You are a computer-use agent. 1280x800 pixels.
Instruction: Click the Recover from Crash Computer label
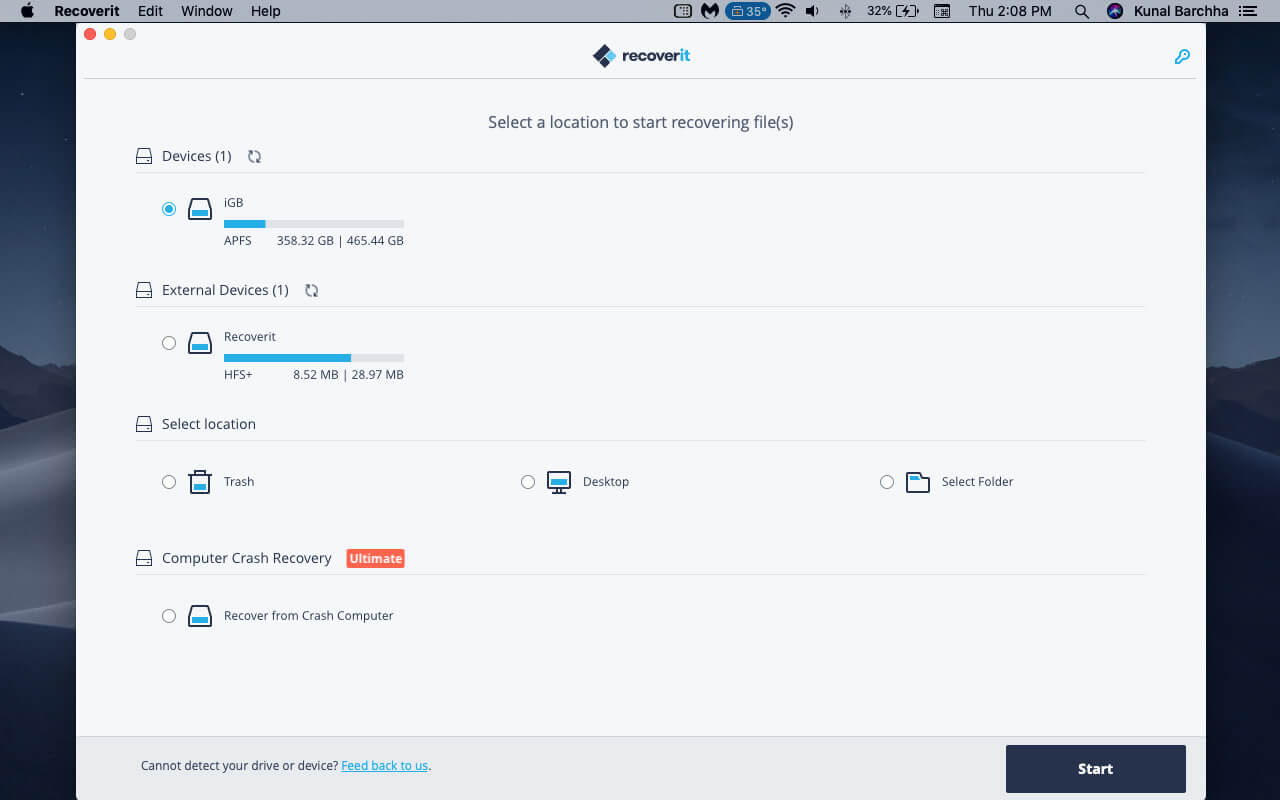[x=309, y=616]
